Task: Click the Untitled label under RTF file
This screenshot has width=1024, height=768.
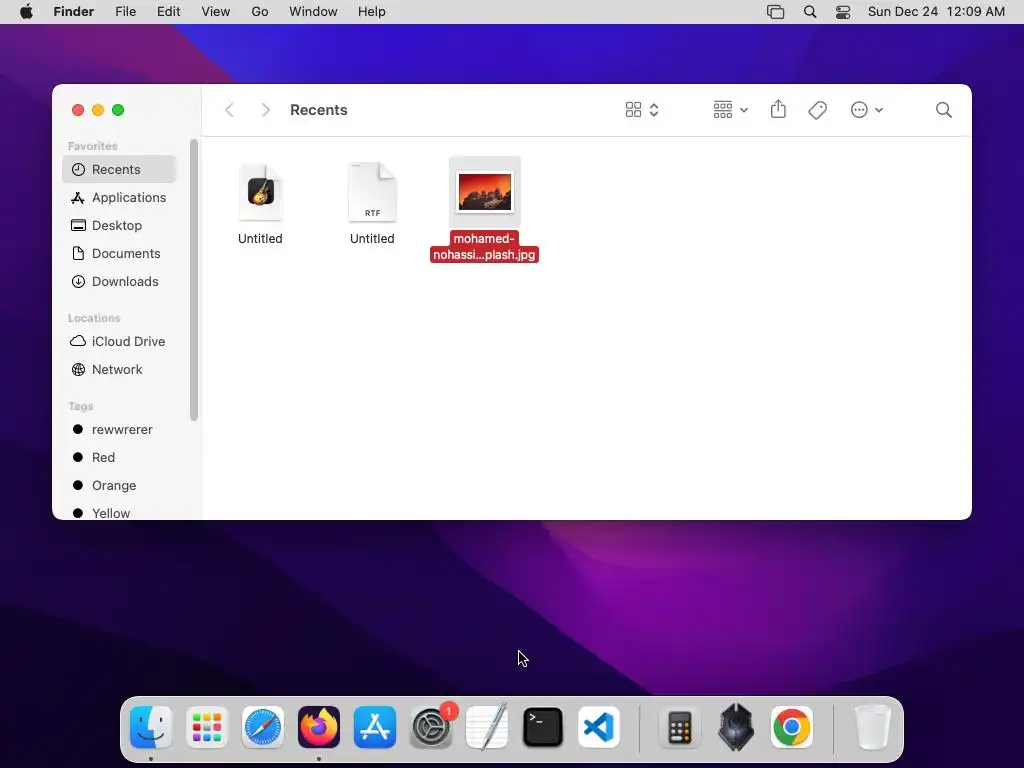Action: (372, 238)
